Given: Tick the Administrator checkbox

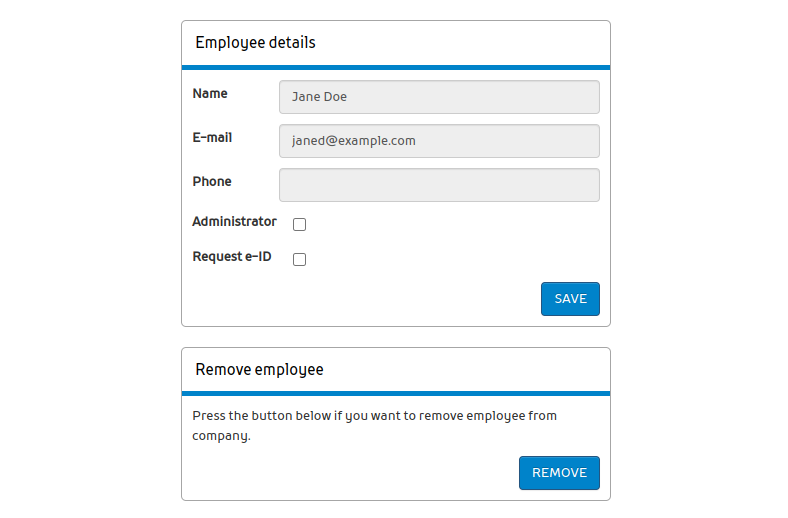Looking at the screenshot, I should 299,224.
